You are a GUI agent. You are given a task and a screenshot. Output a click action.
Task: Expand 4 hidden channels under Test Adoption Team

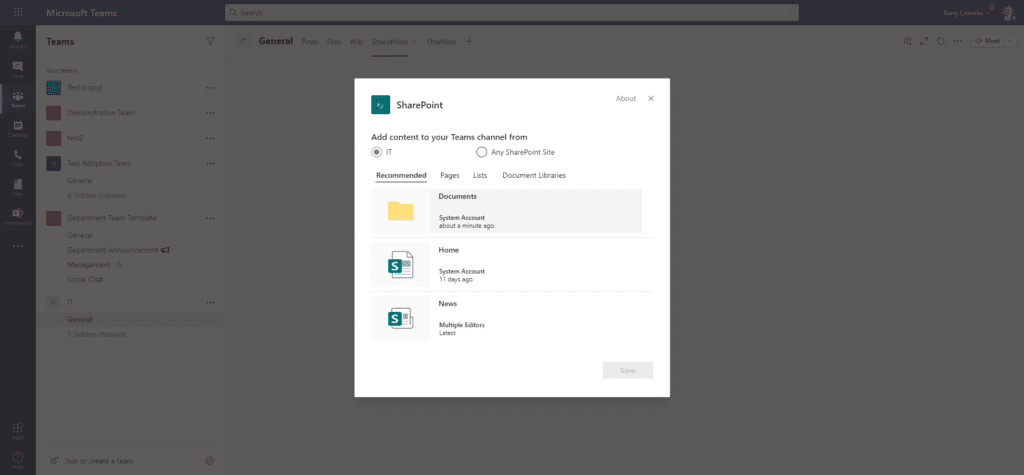pyautogui.click(x=97, y=195)
